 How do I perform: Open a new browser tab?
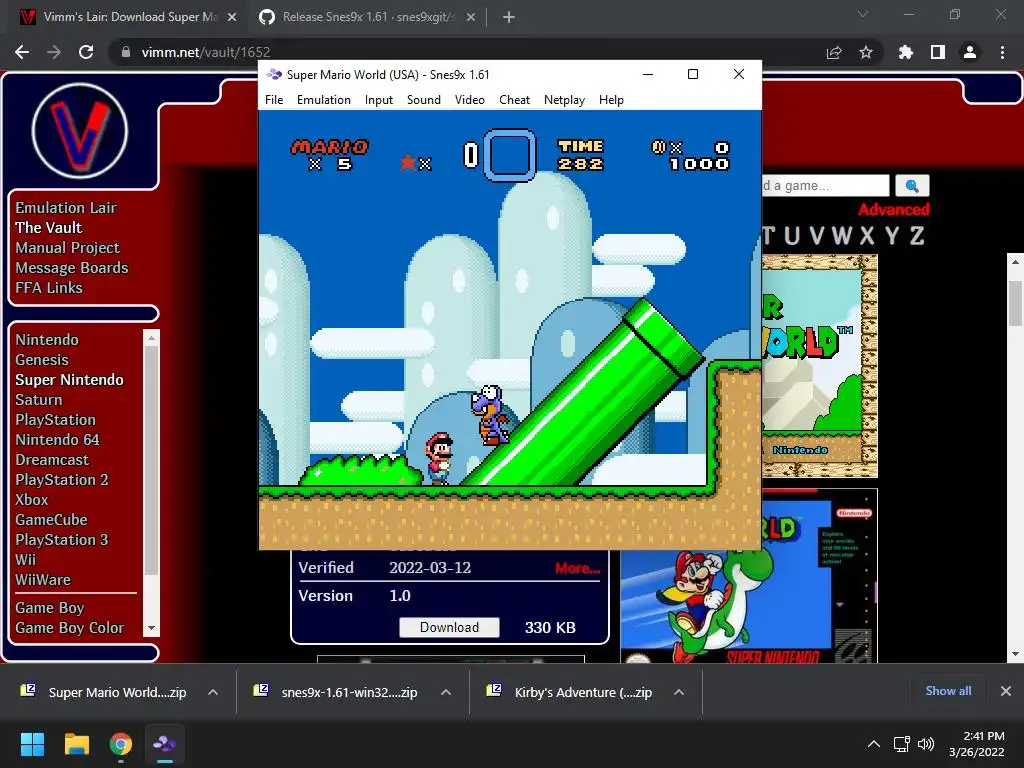pyautogui.click(x=509, y=18)
